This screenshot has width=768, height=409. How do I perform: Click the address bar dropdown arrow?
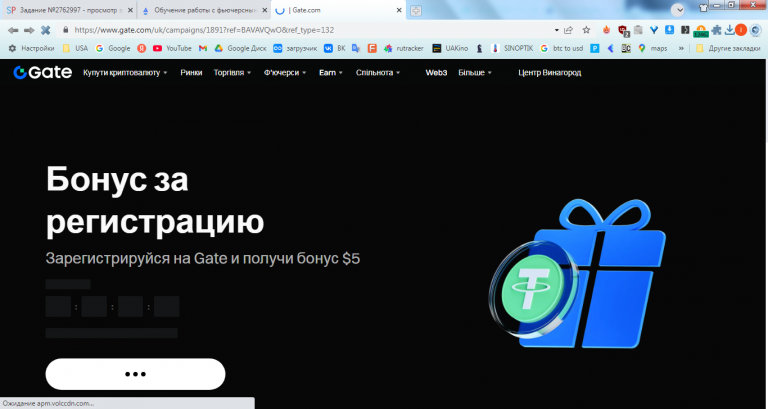click(557, 30)
